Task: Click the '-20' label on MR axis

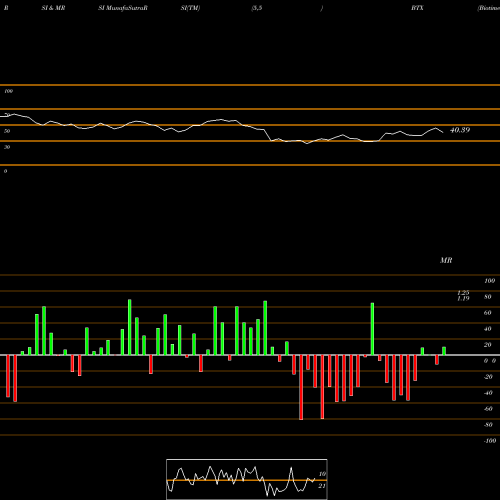Action: 488,377
